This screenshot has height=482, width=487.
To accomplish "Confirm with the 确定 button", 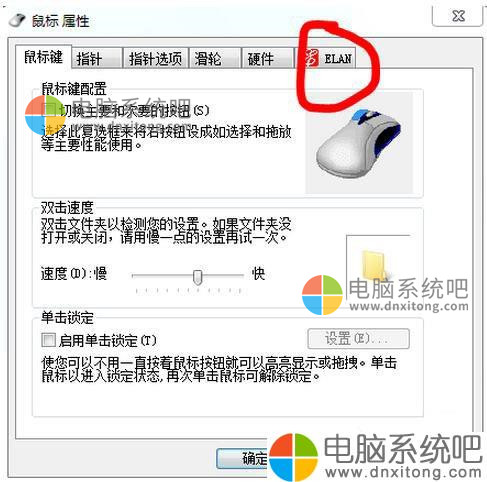I will pyautogui.click(x=243, y=459).
